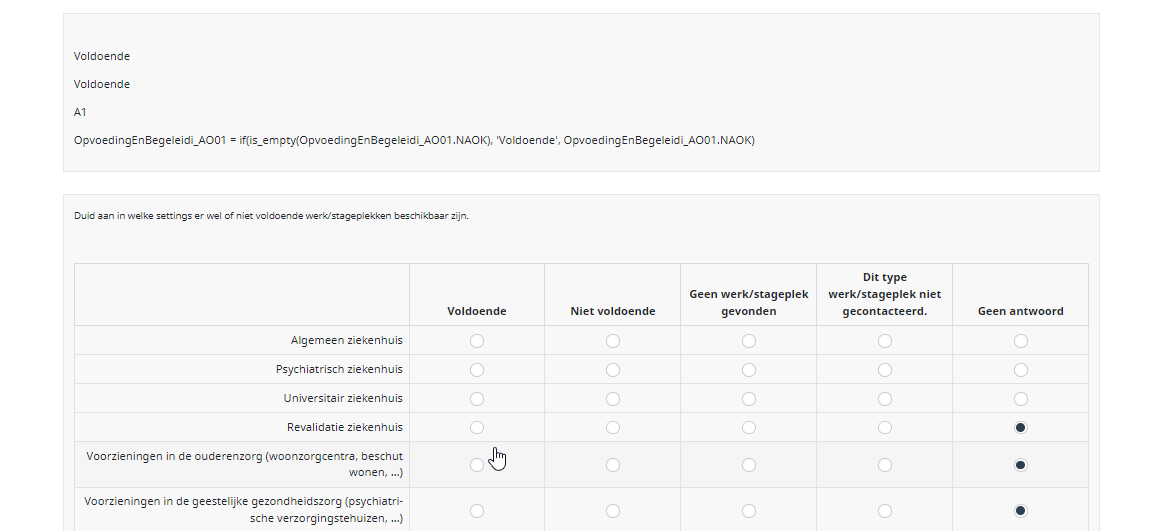Mark Geen werk/stageplek gevonden for Psychiatrisch ziekenhuis

coord(749,370)
